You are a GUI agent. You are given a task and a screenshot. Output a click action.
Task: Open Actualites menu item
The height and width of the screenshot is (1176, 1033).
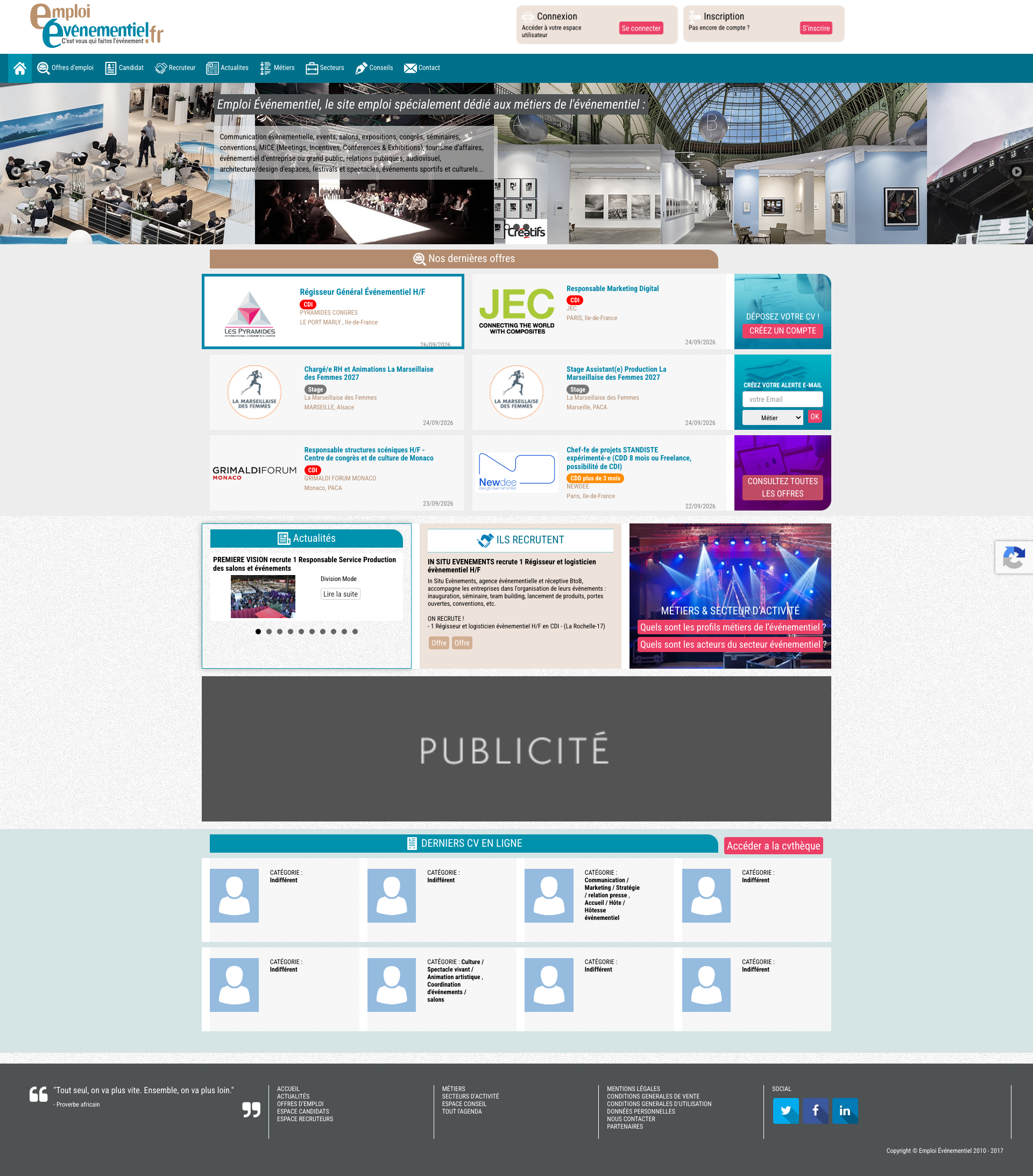[x=228, y=68]
